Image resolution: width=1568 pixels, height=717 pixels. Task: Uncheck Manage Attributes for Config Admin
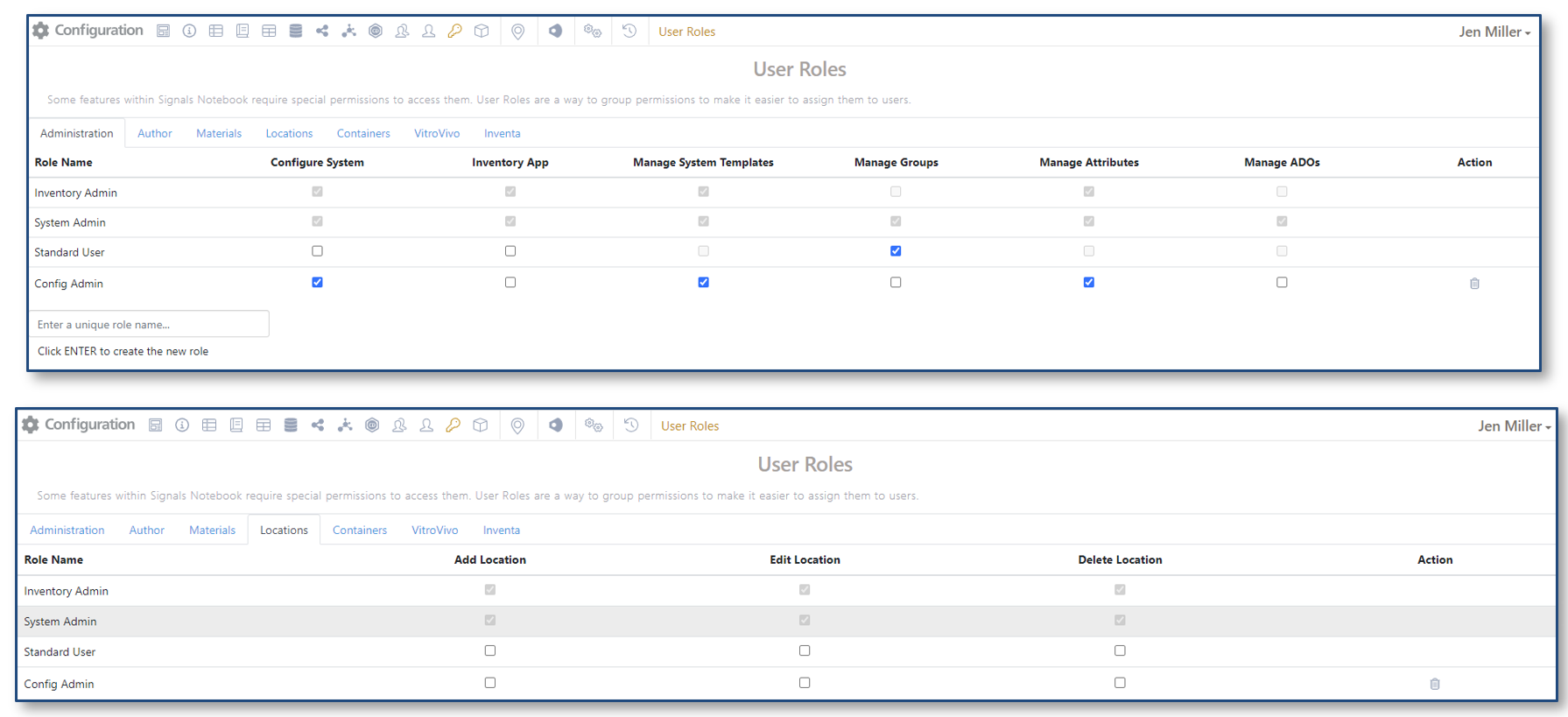tap(1089, 283)
